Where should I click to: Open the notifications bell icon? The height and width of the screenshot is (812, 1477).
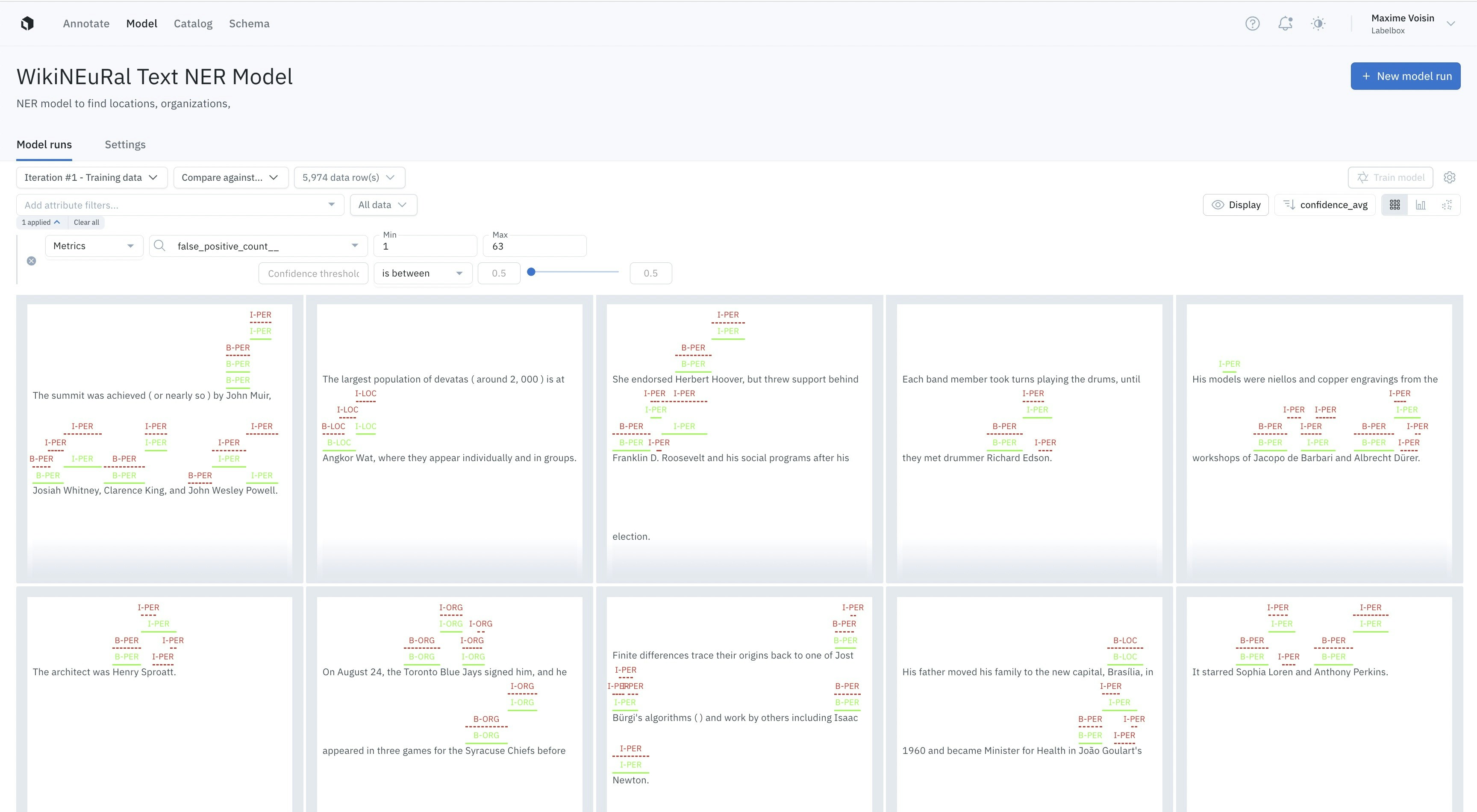(x=1286, y=24)
